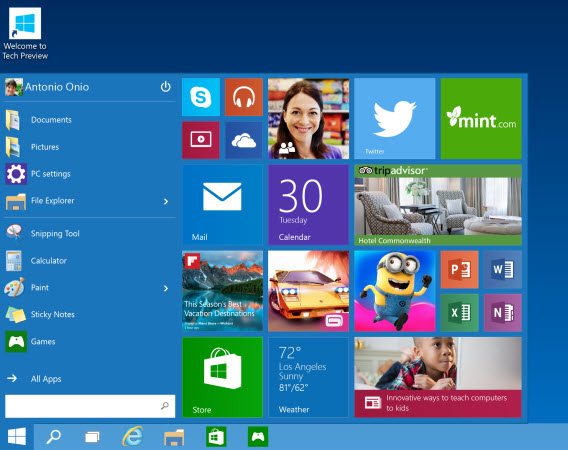Open Internet Explorer from the taskbar
The image size is (568, 450).
point(133,437)
